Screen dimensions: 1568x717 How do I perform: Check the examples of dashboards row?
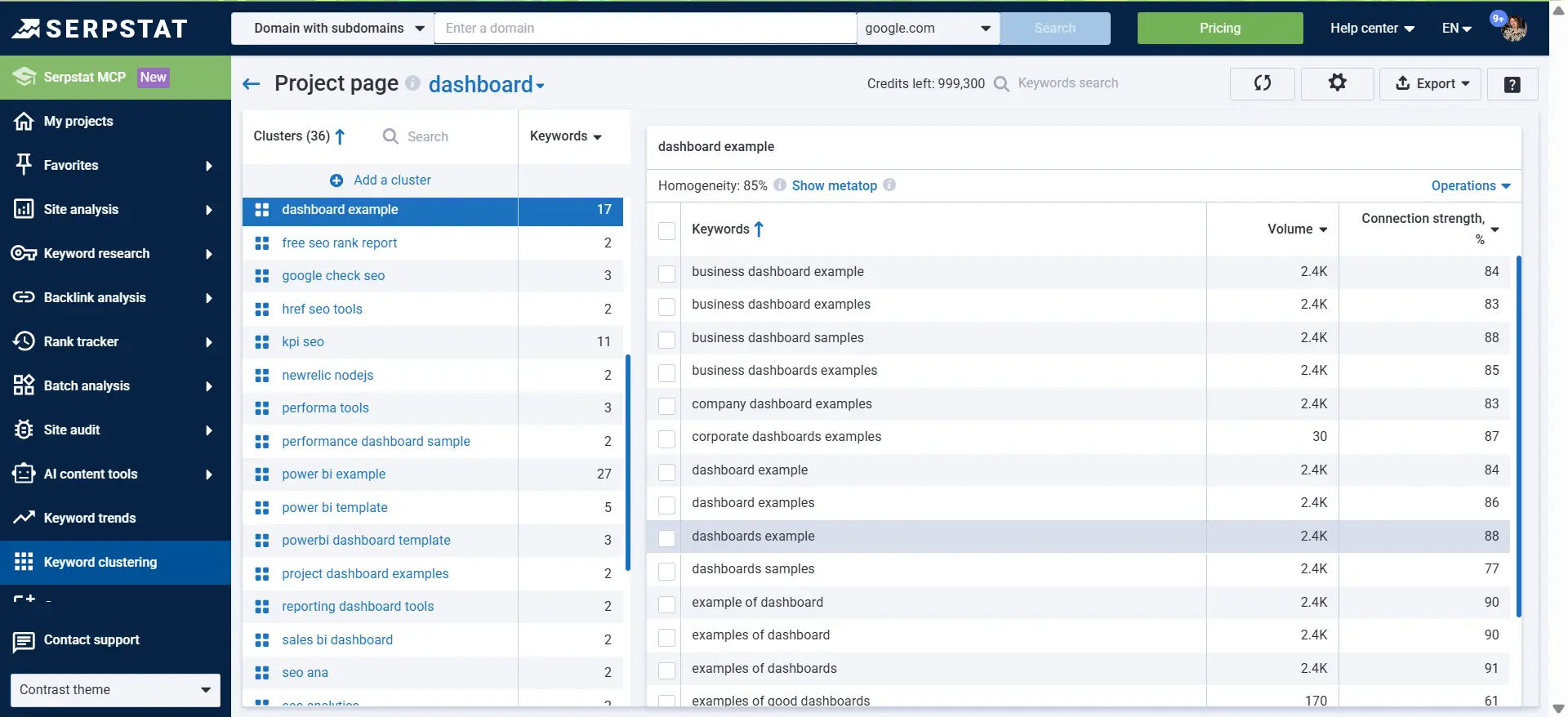(x=667, y=670)
